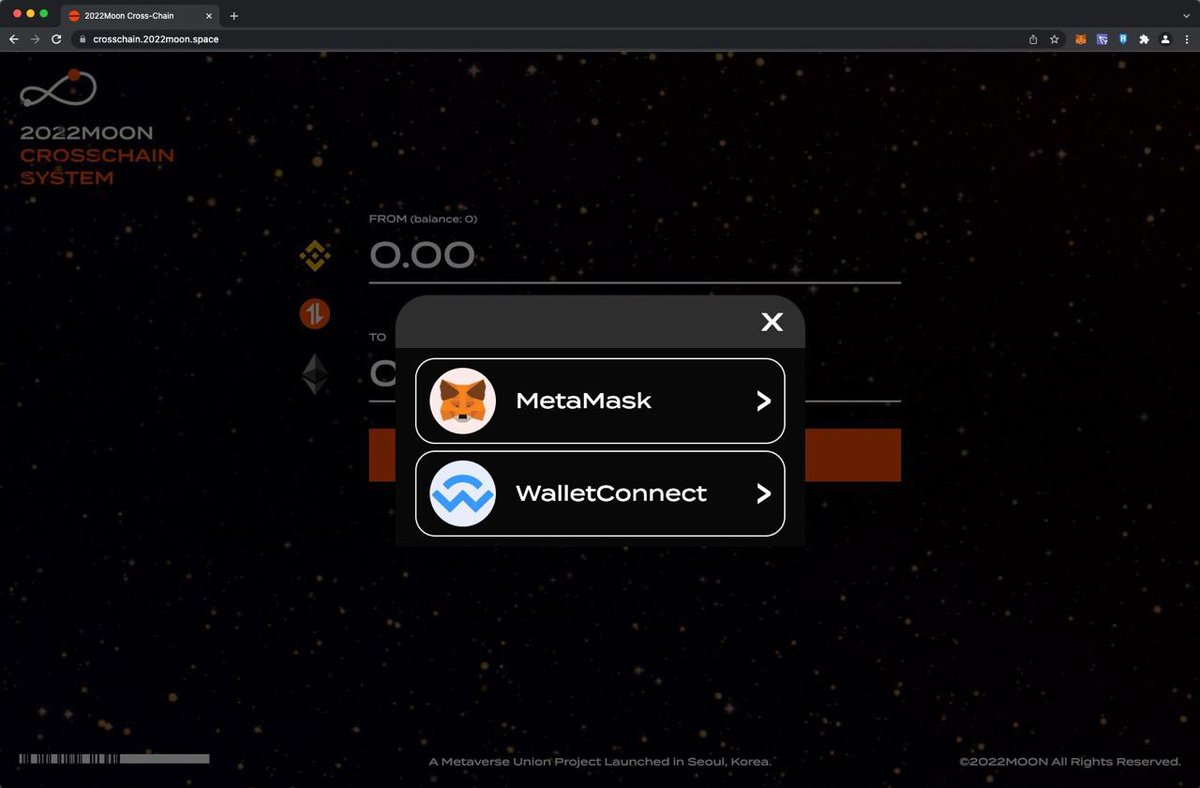Click the WalletConnect blue logo

(x=463, y=494)
